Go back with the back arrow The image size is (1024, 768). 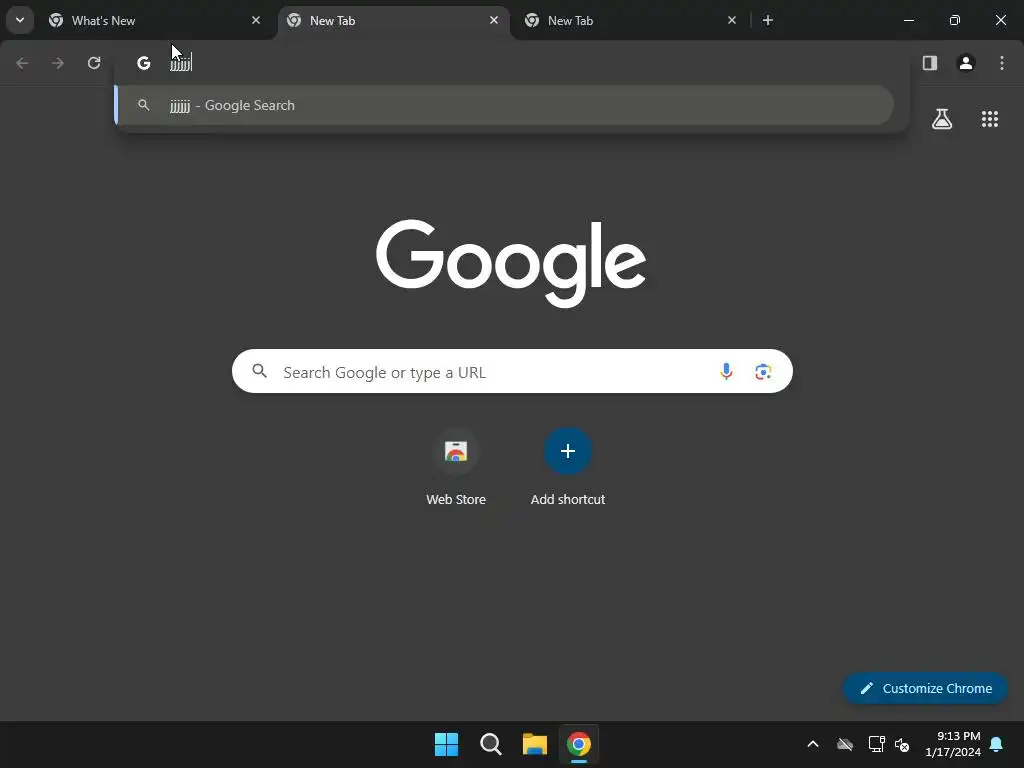point(22,63)
